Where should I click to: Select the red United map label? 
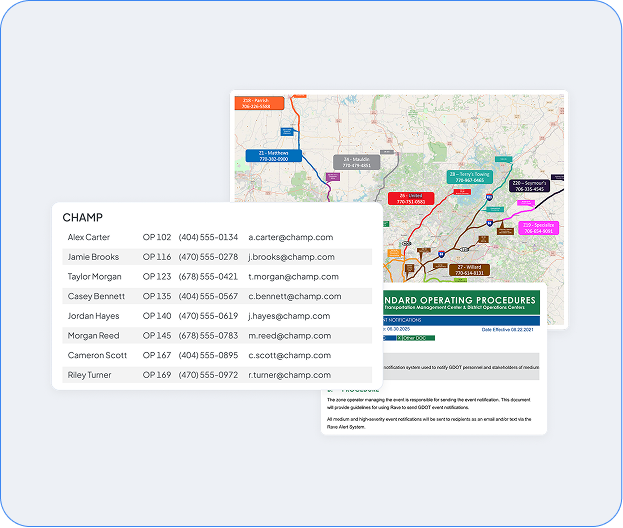pyautogui.click(x=411, y=199)
